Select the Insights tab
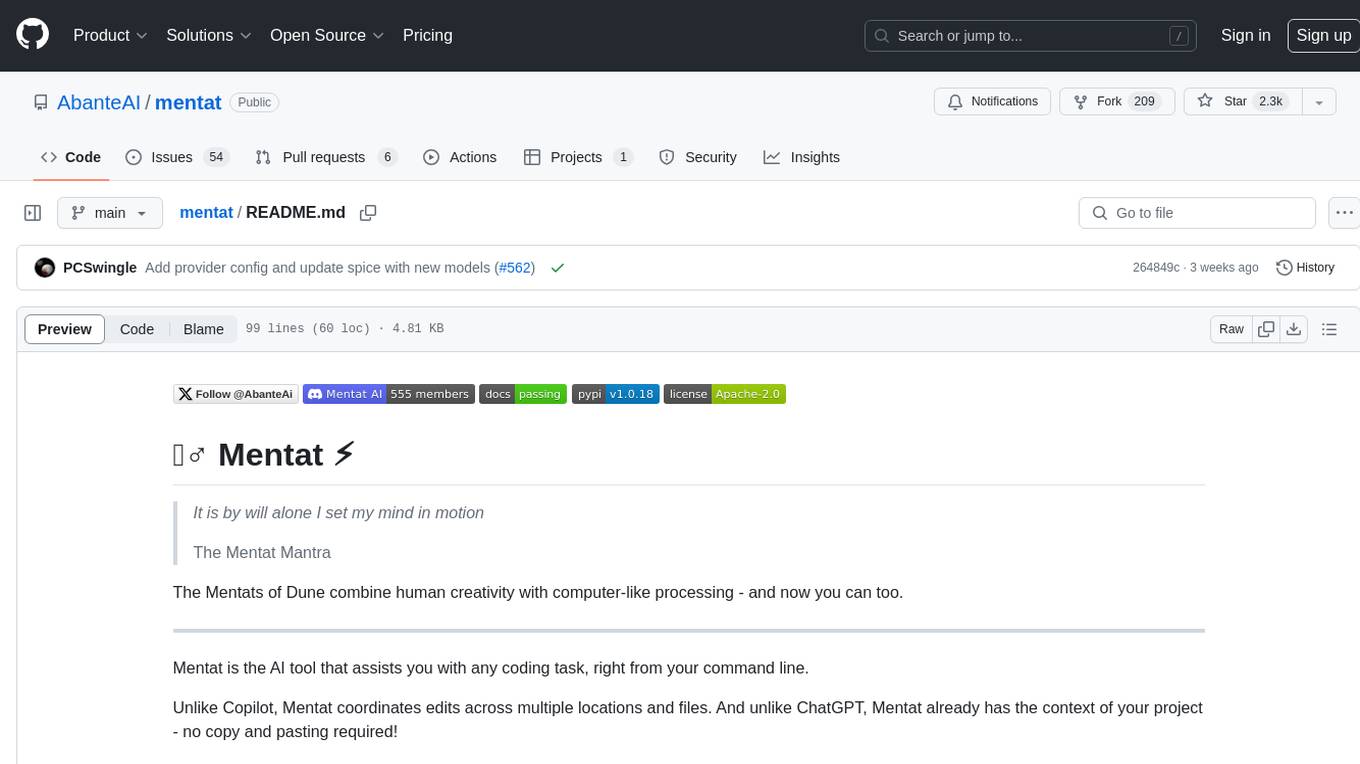The width and height of the screenshot is (1360, 764). click(802, 157)
